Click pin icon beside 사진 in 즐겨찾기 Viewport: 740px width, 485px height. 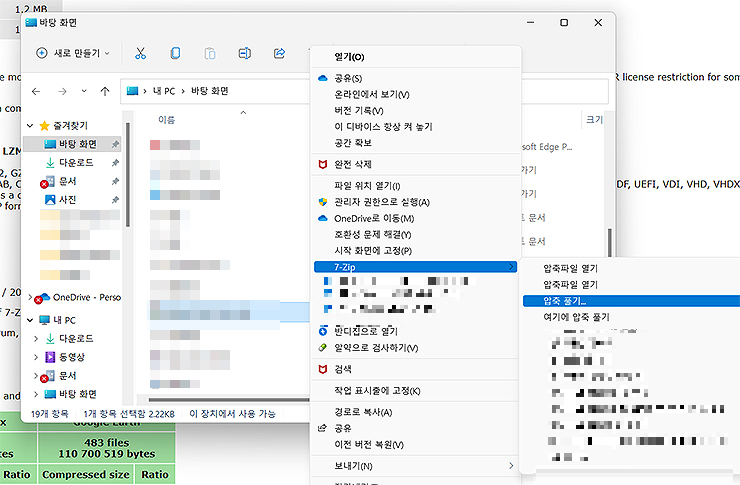(115, 200)
